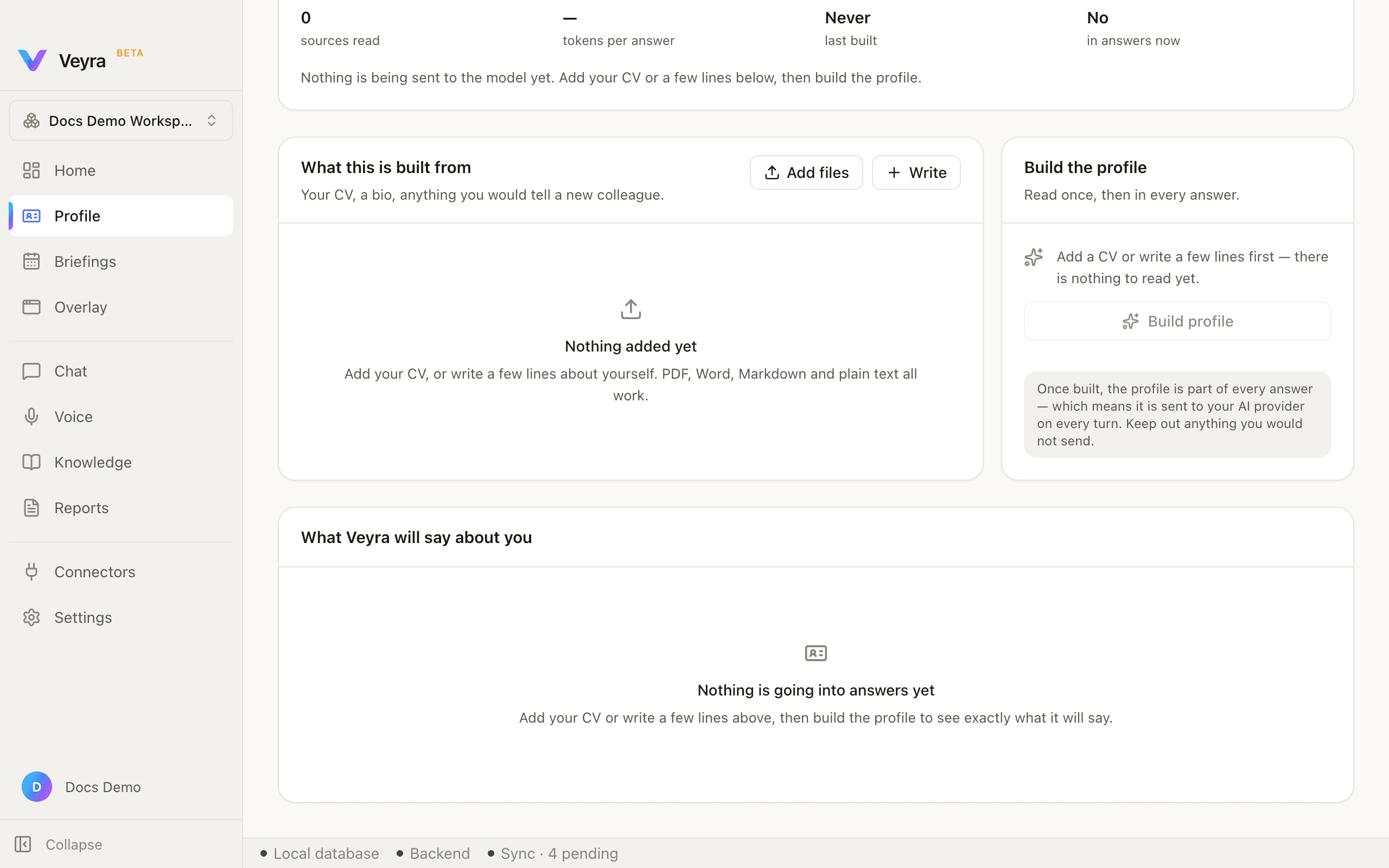Click the Build the profile heading
This screenshot has height=868, width=1389.
(x=1085, y=168)
